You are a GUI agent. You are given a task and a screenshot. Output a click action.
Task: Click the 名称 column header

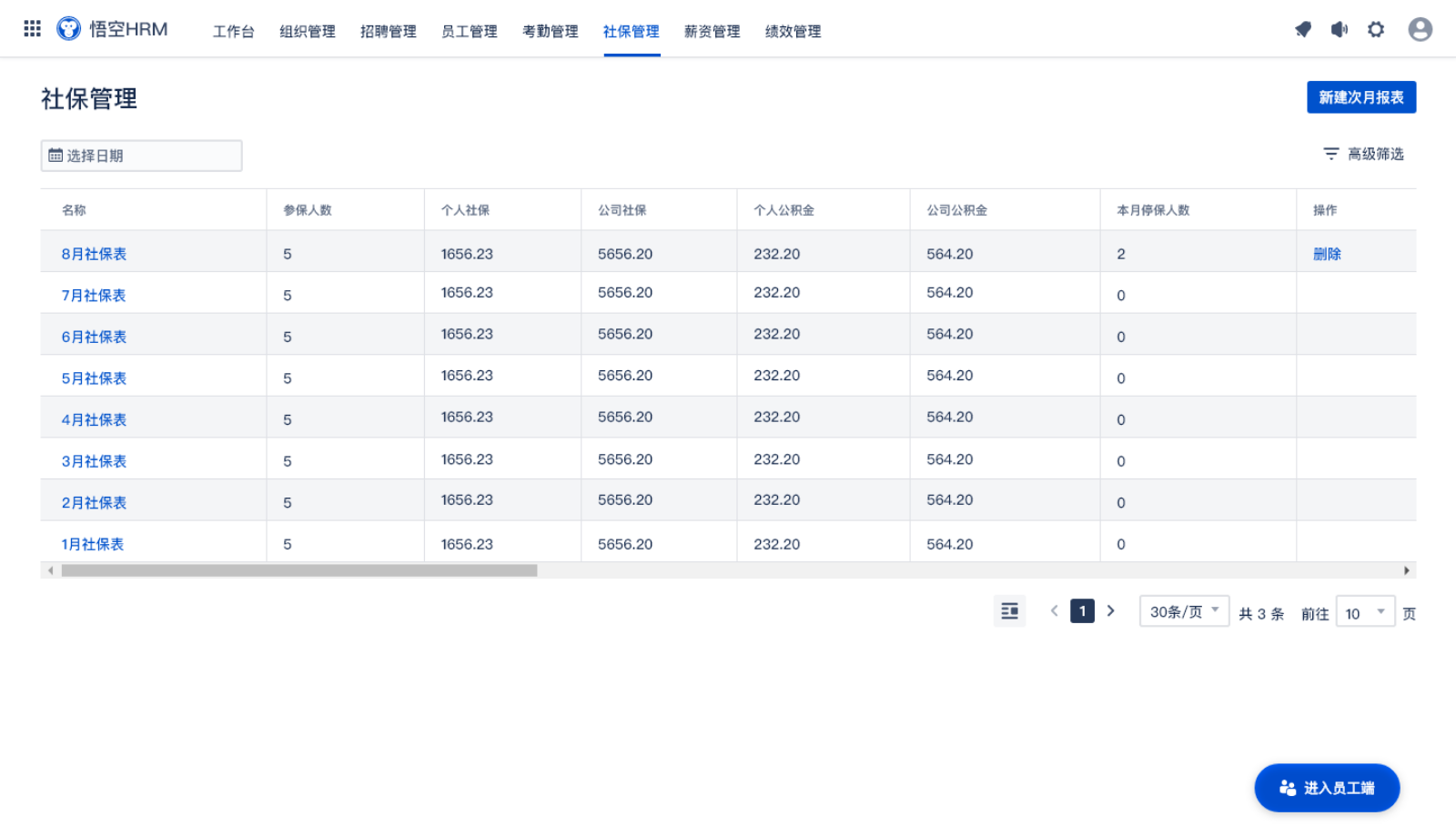click(x=74, y=210)
